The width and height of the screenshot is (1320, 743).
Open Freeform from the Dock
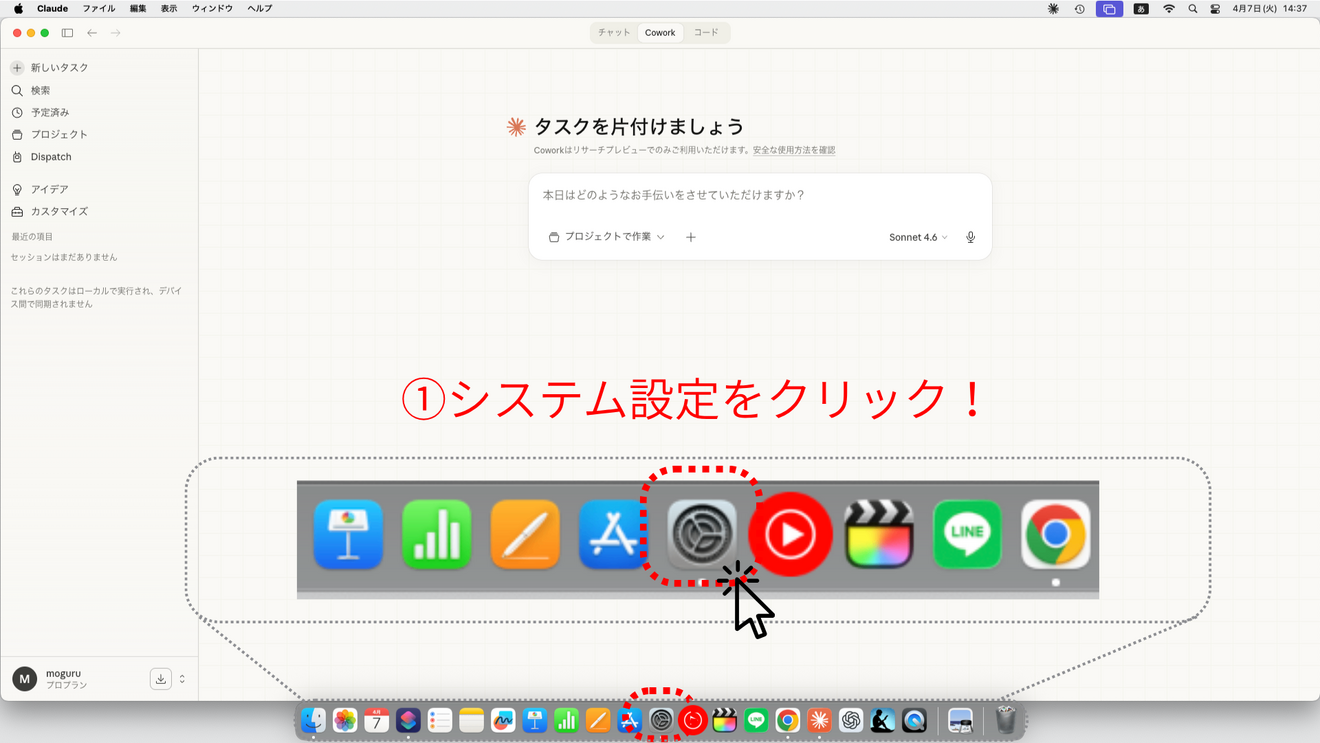click(x=503, y=720)
